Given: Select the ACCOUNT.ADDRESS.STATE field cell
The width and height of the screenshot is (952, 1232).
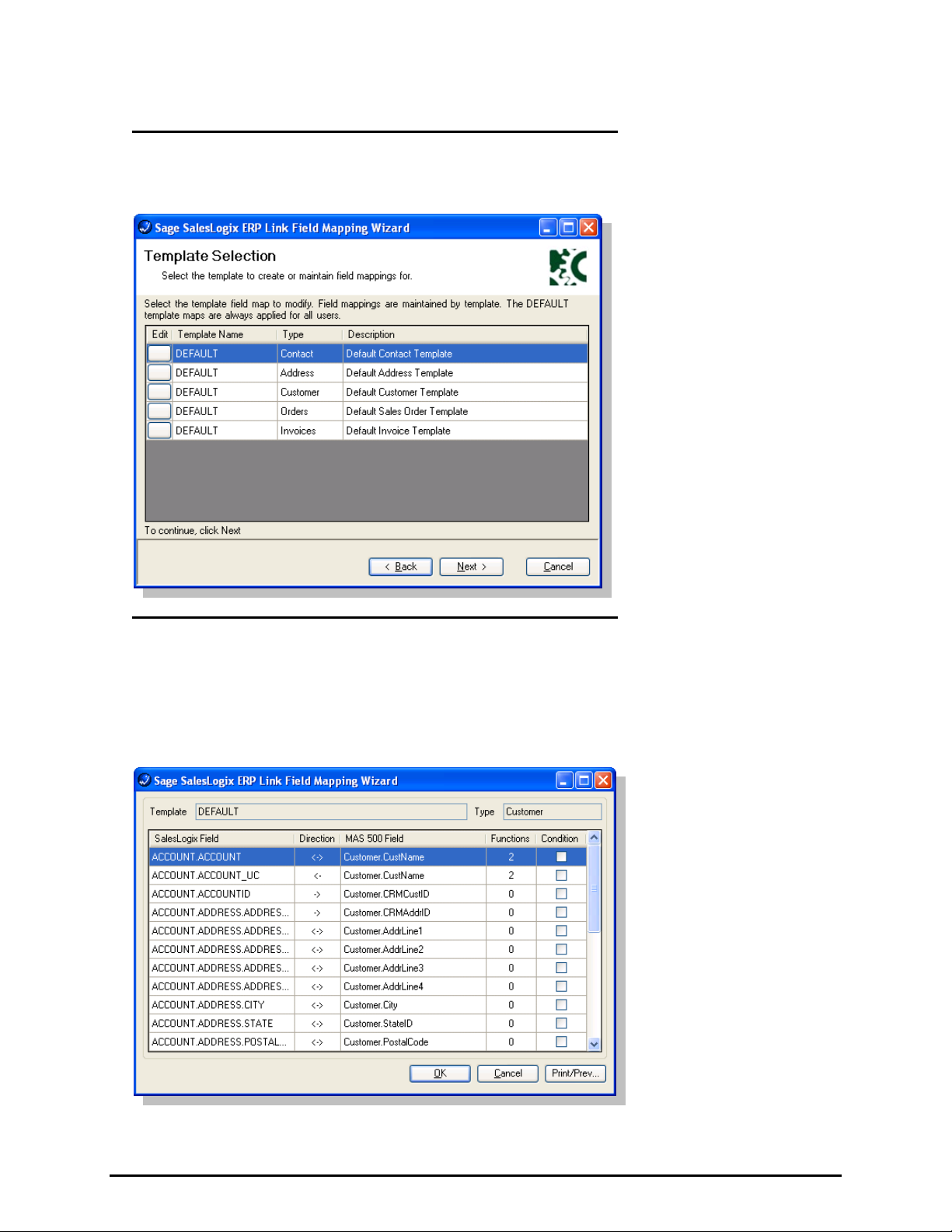Looking at the screenshot, I should coord(221,1024).
